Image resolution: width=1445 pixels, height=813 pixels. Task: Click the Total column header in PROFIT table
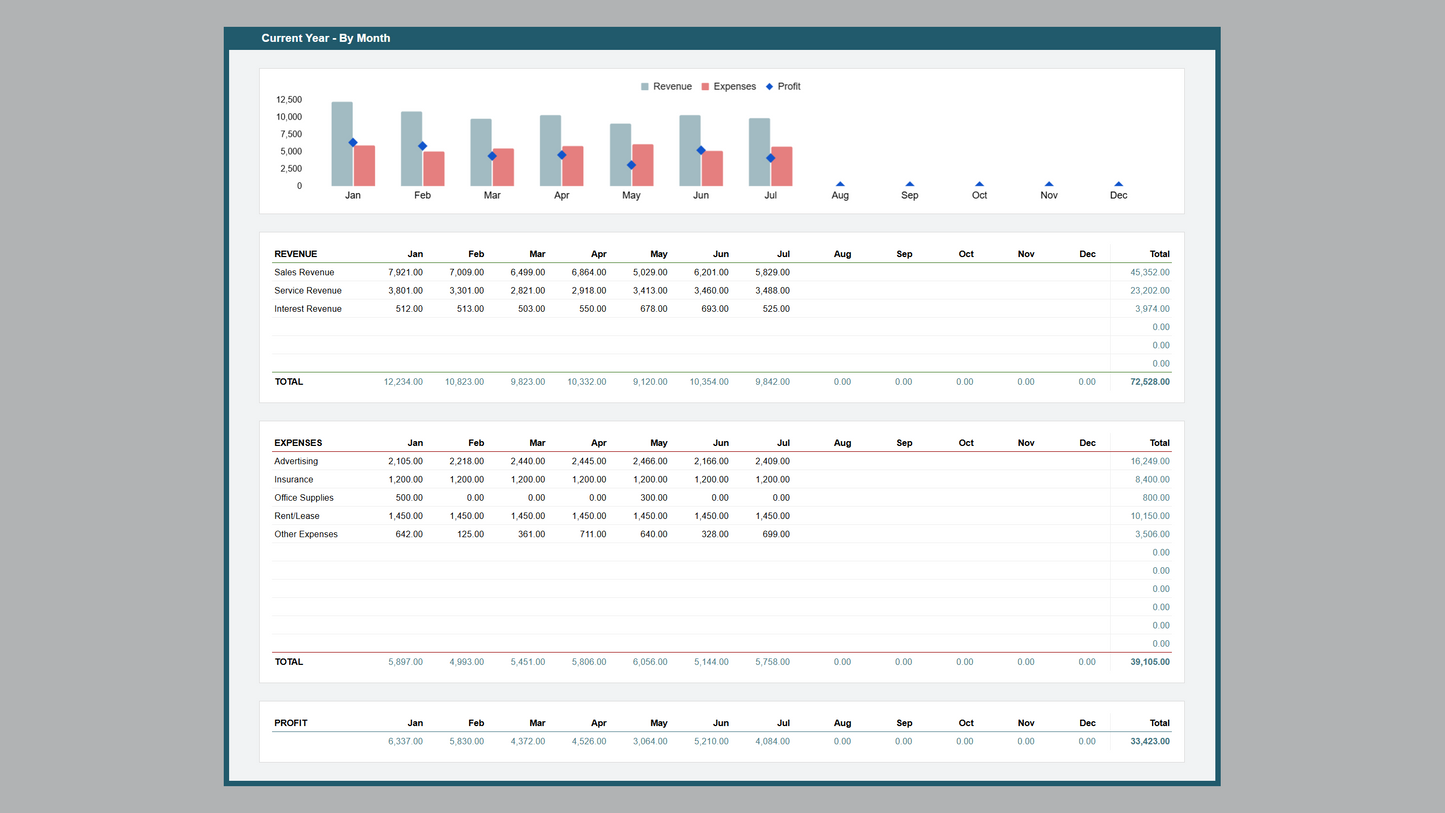point(1159,723)
